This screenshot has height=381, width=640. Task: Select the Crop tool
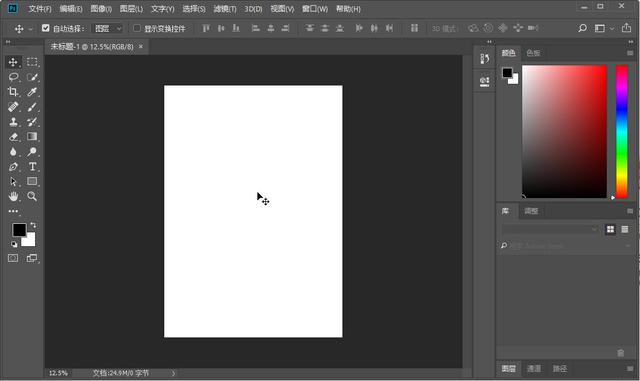click(x=13, y=91)
